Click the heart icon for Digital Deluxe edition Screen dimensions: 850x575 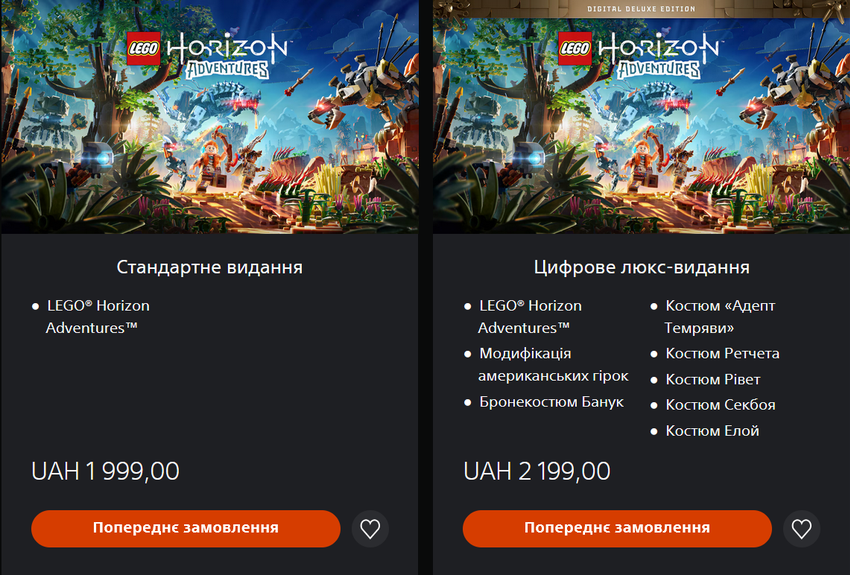[802, 528]
